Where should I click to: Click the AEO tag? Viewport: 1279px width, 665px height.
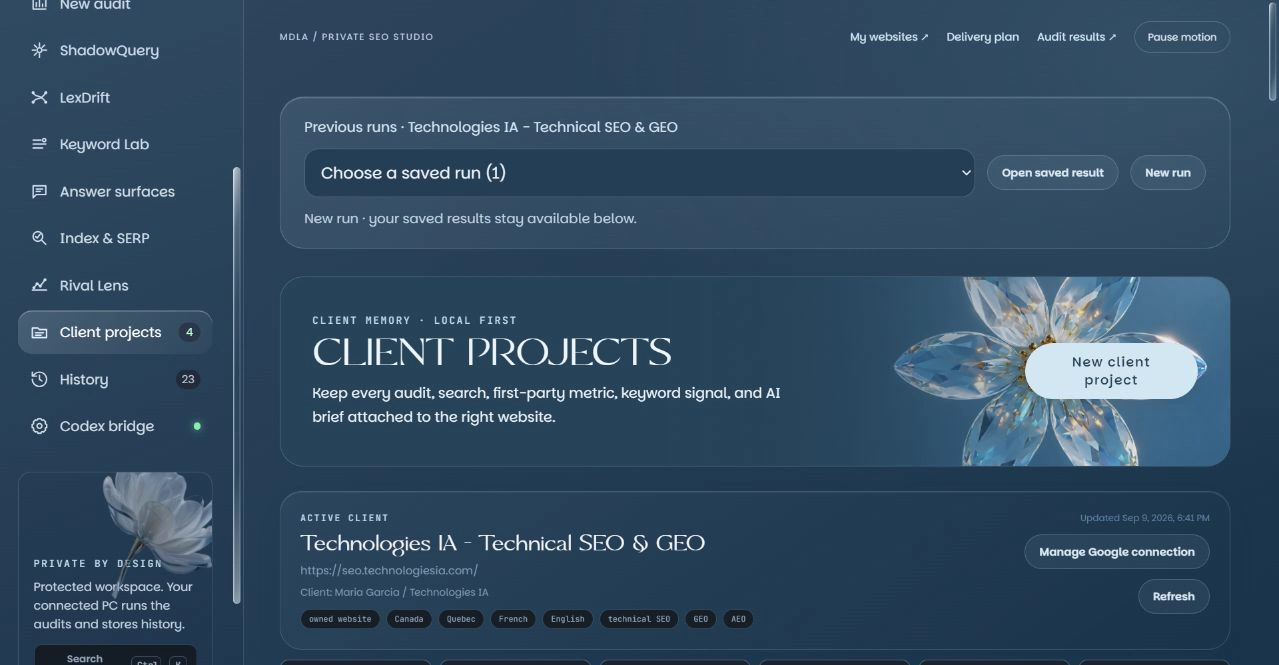click(738, 619)
